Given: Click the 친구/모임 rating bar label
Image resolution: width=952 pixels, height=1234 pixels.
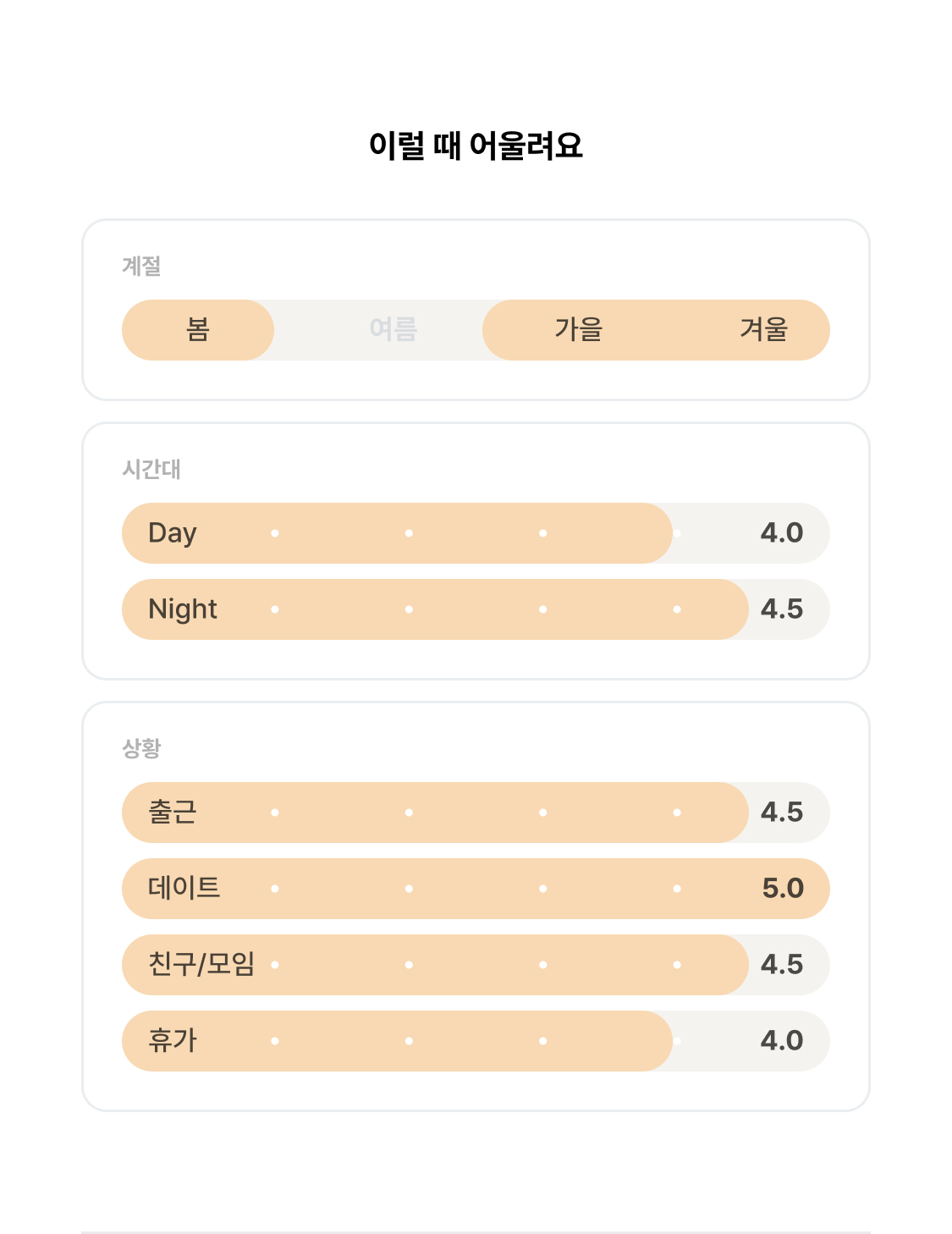Looking at the screenshot, I should 201,965.
